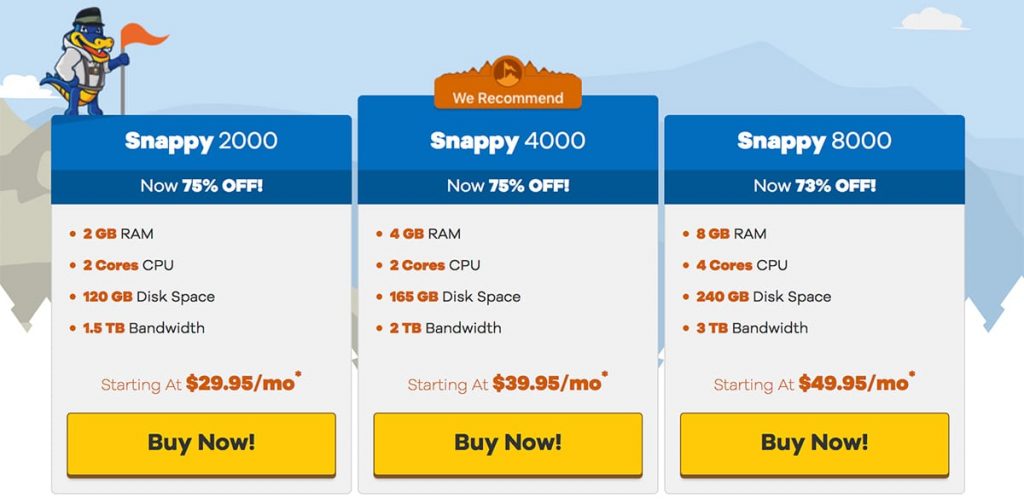Select the Snappy 4000 plan header
This screenshot has width=1024, height=503.
pyautogui.click(x=507, y=141)
